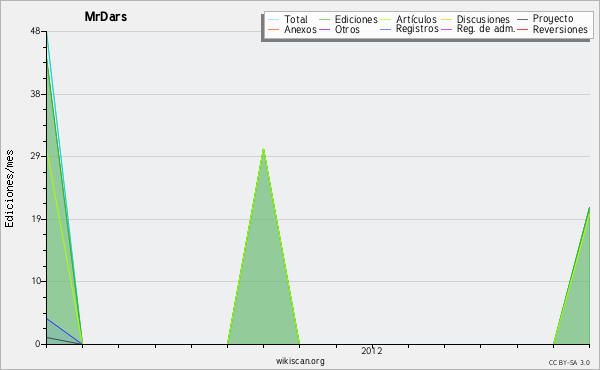Screen dimensions: 600x370
Task: Click the CC BY-SA 3.0 license text
Action: point(569,363)
